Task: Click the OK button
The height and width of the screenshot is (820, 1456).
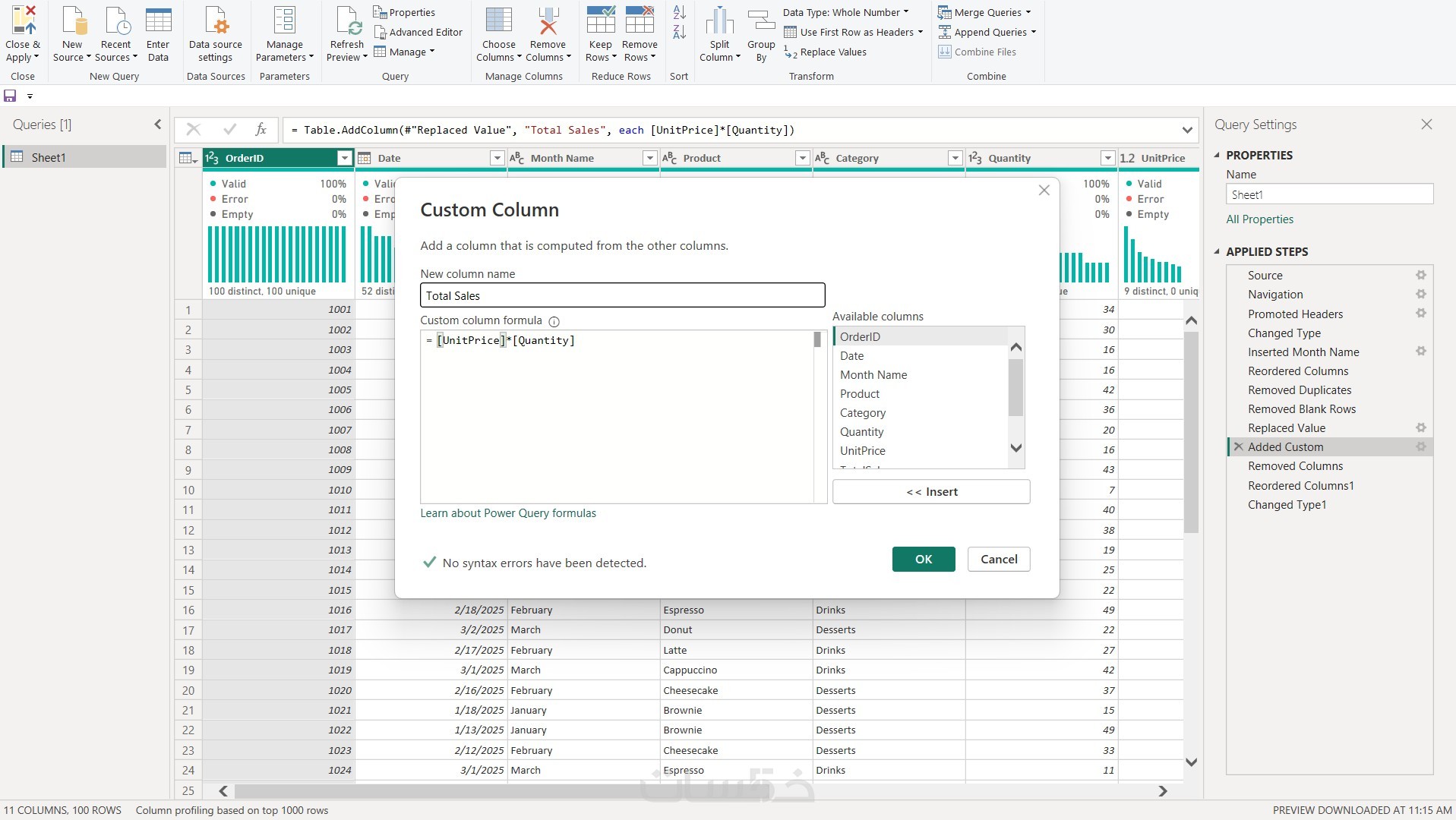Action: click(x=923, y=560)
